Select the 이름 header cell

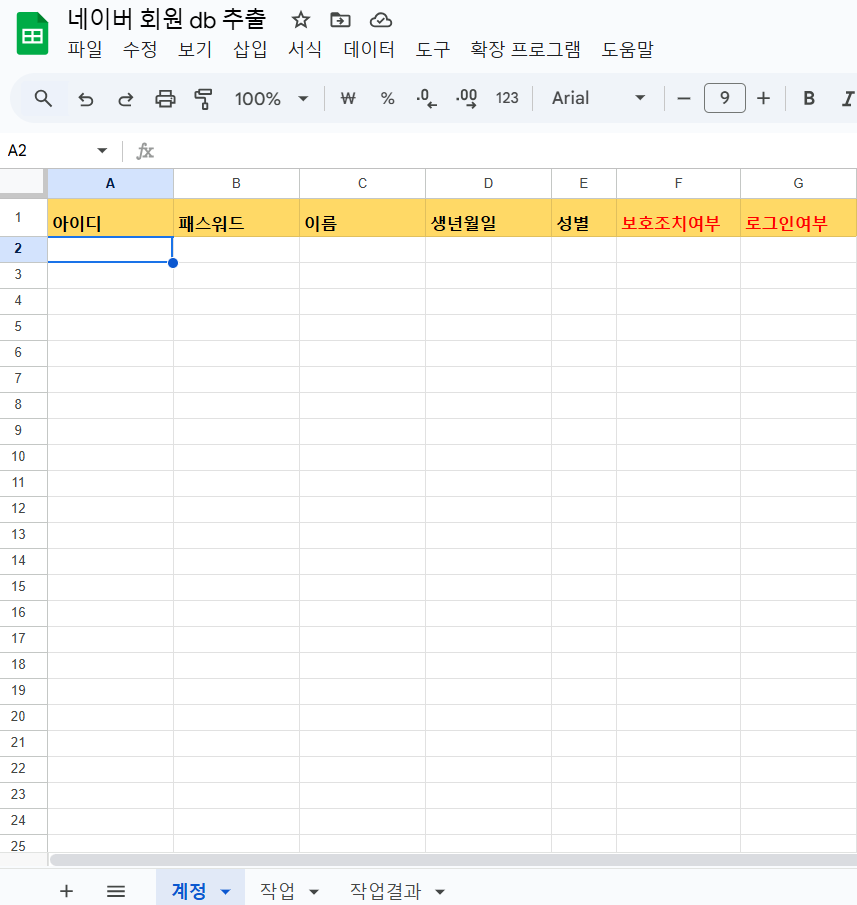tap(362, 218)
